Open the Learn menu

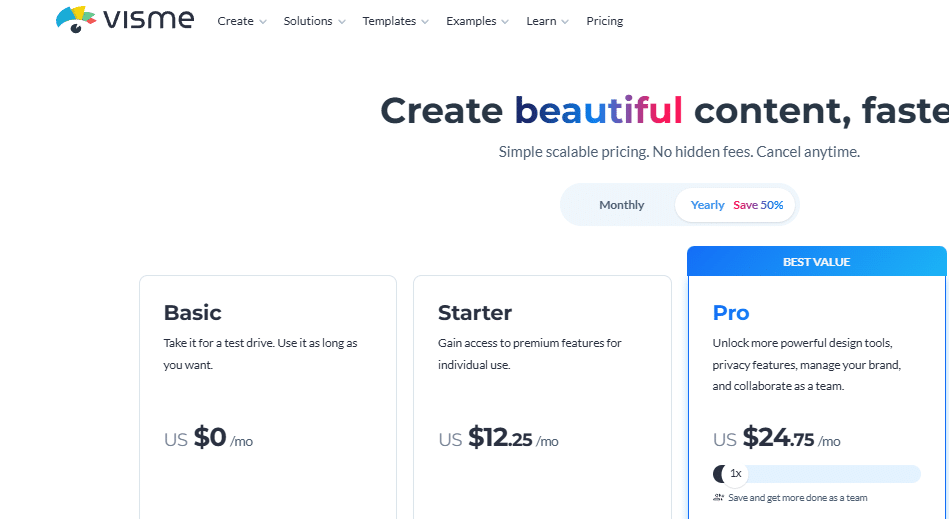point(548,21)
